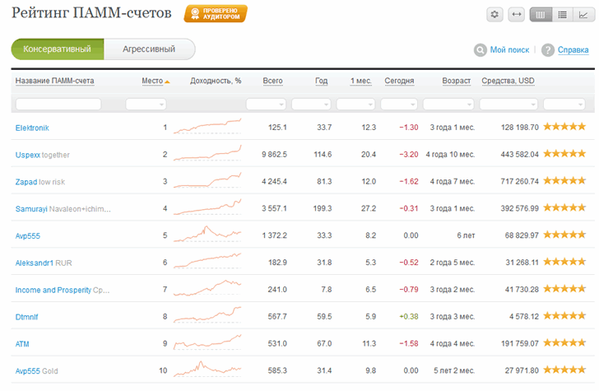The height and width of the screenshot is (391, 599).
Task: Open the profitability sparkline for Dtmnlf
Action: click(207, 315)
